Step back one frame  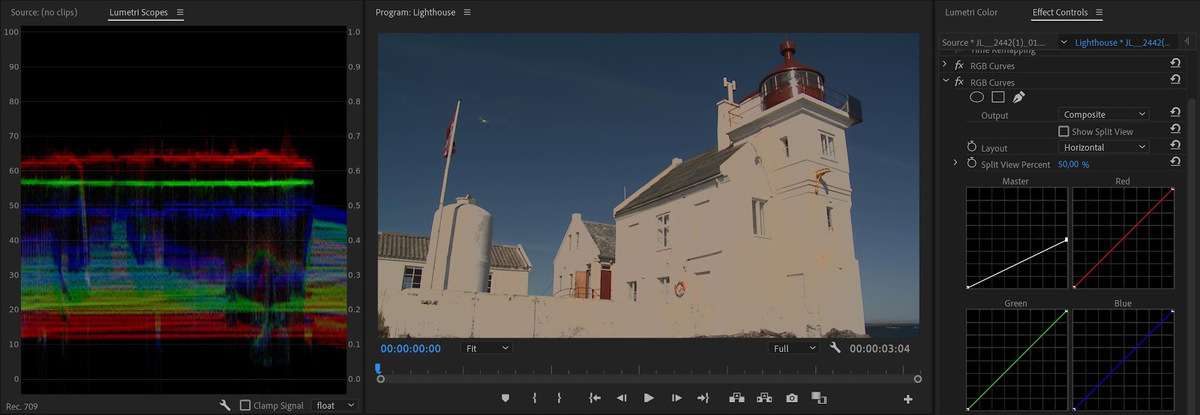[x=621, y=398]
